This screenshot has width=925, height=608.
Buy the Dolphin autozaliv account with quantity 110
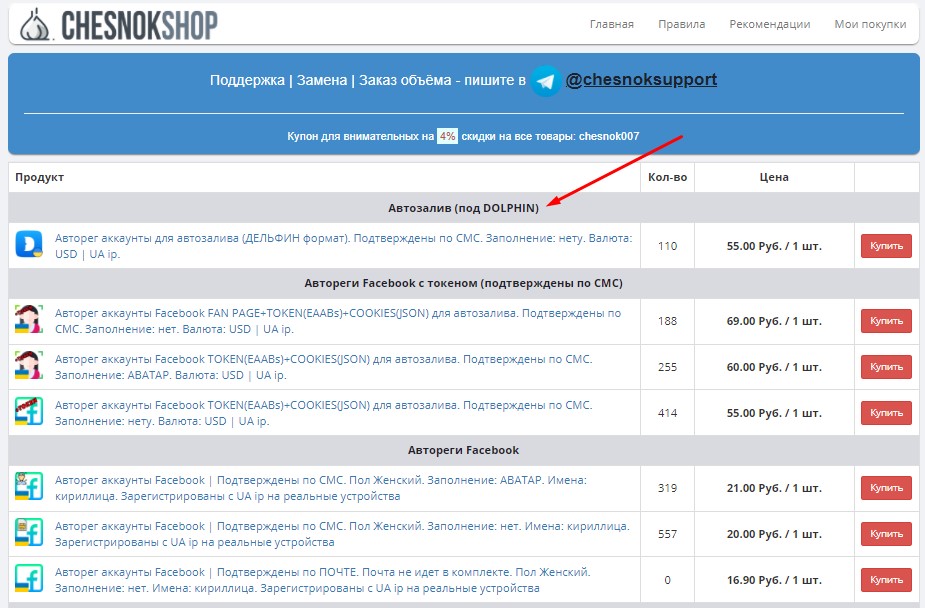886,246
